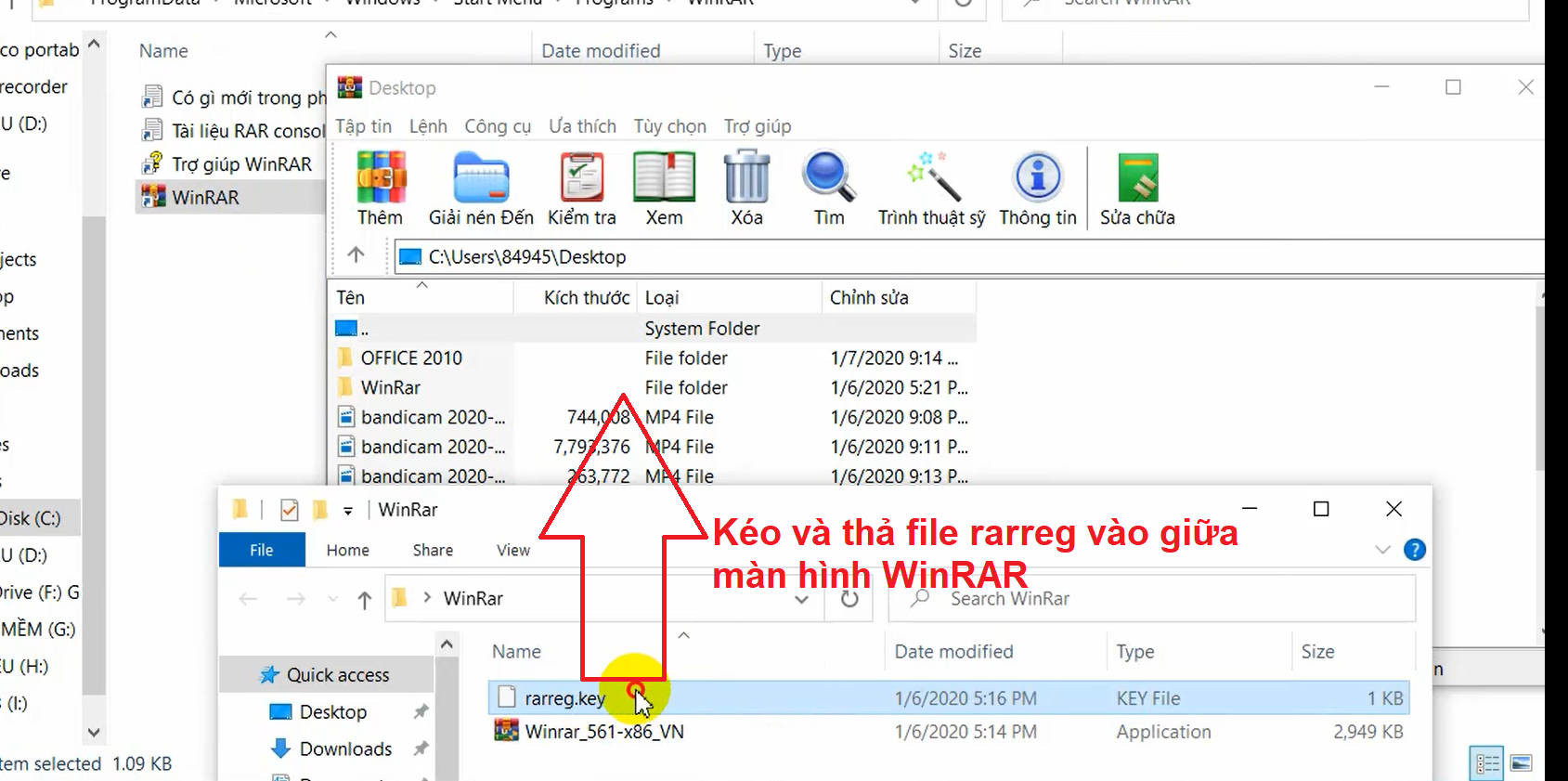This screenshot has height=781, width=1568.
Task: Open the WinRar address bar history dropdown
Action: pos(801,600)
